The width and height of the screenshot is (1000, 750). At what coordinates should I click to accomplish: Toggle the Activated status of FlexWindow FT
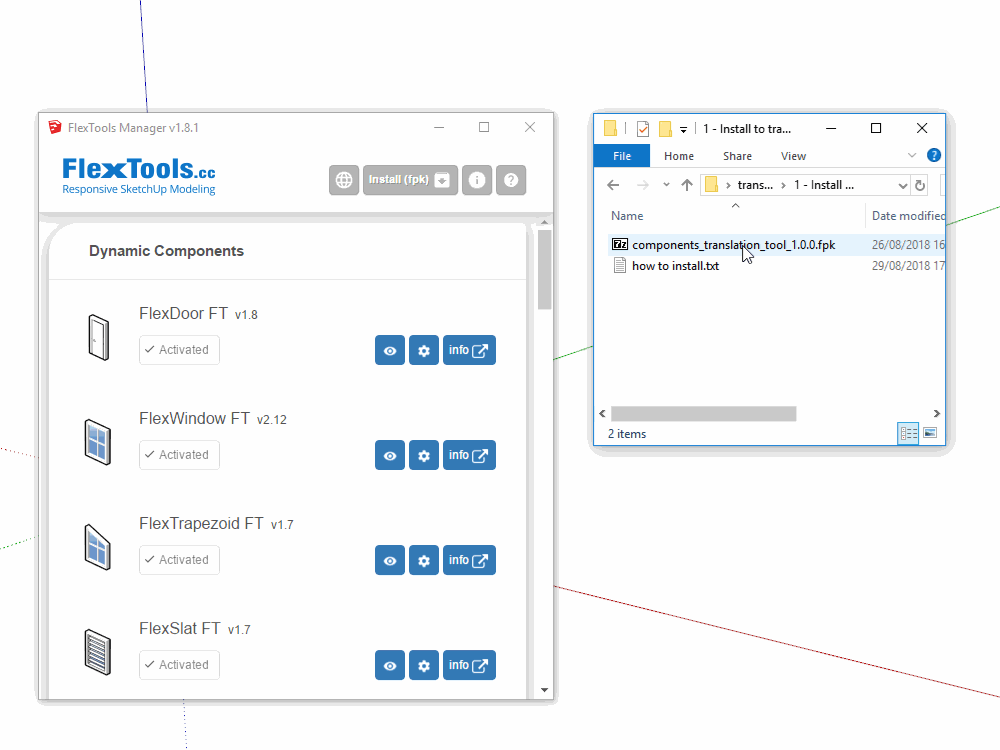(179, 455)
